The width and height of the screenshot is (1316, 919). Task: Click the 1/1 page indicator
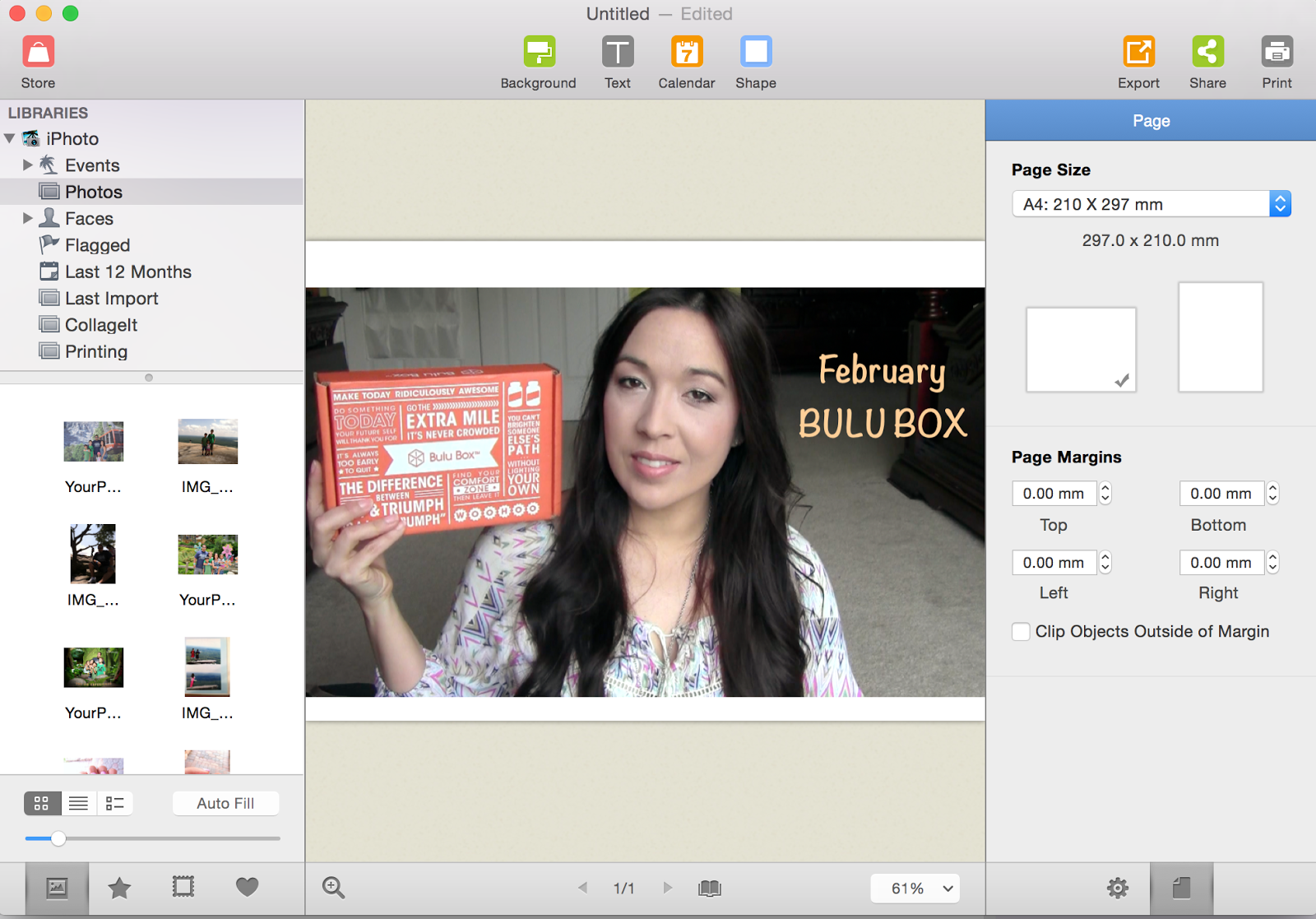(624, 889)
